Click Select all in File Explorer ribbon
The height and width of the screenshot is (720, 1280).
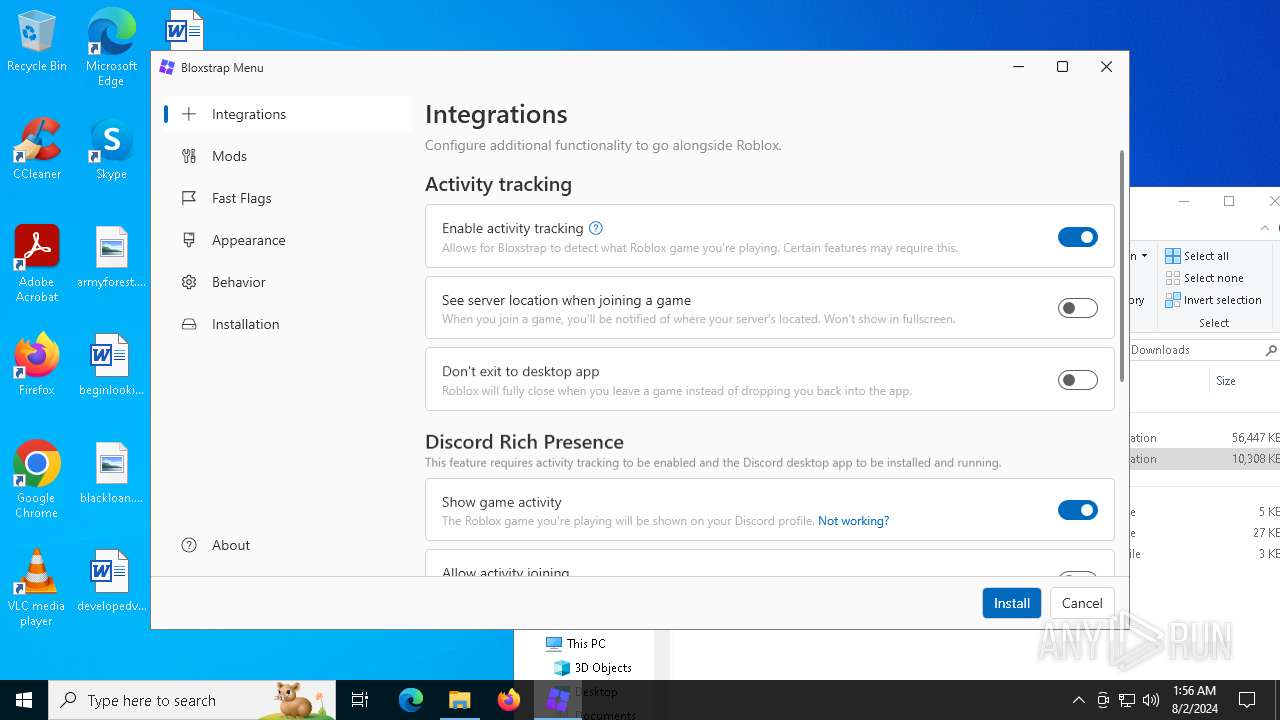1198,256
